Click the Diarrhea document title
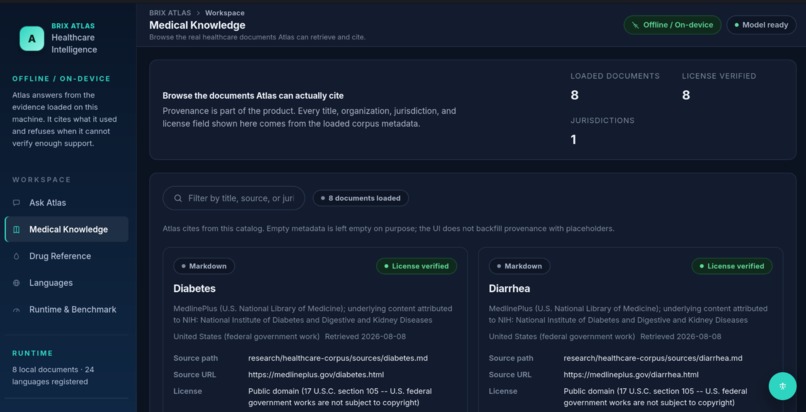The height and width of the screenshot is (412, 806). coord(509,288)
